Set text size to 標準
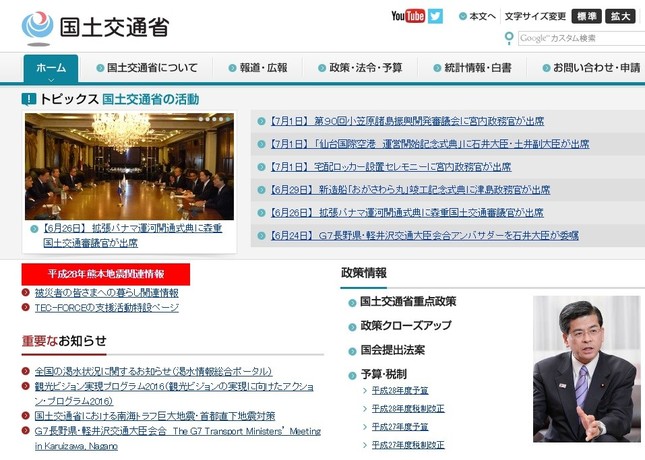The image size is (645, 460). (587, 16)
